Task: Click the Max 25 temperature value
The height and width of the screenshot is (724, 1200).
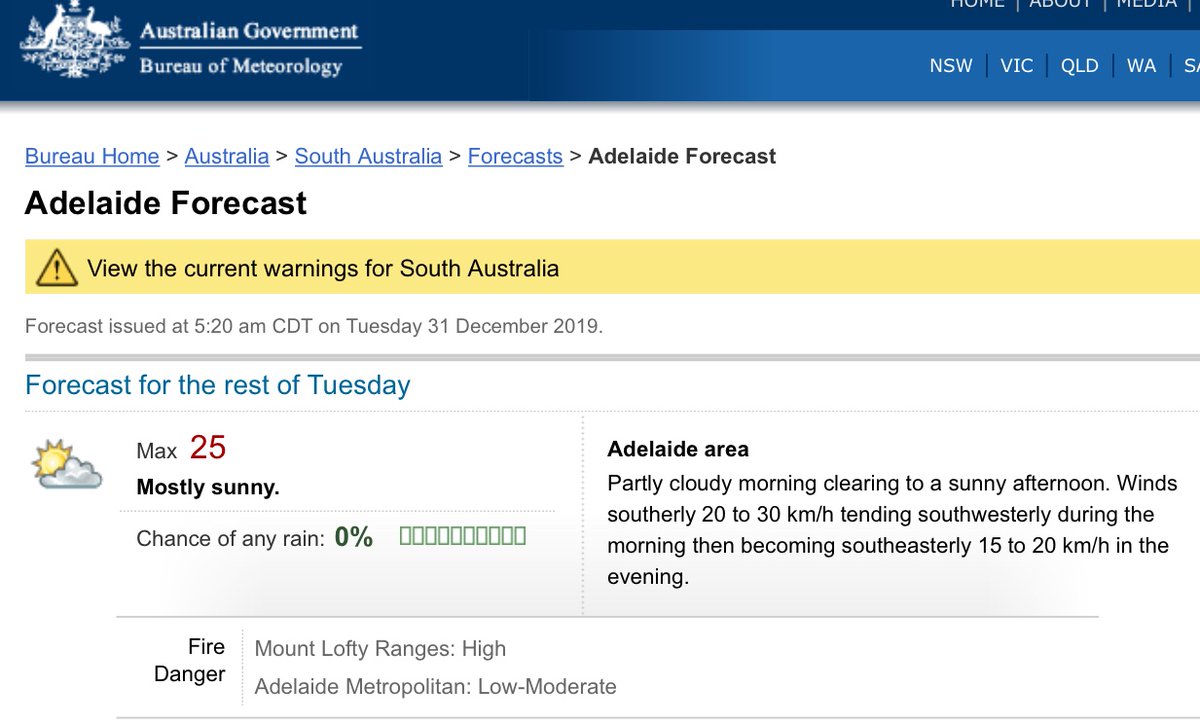Action: [207, 448]
